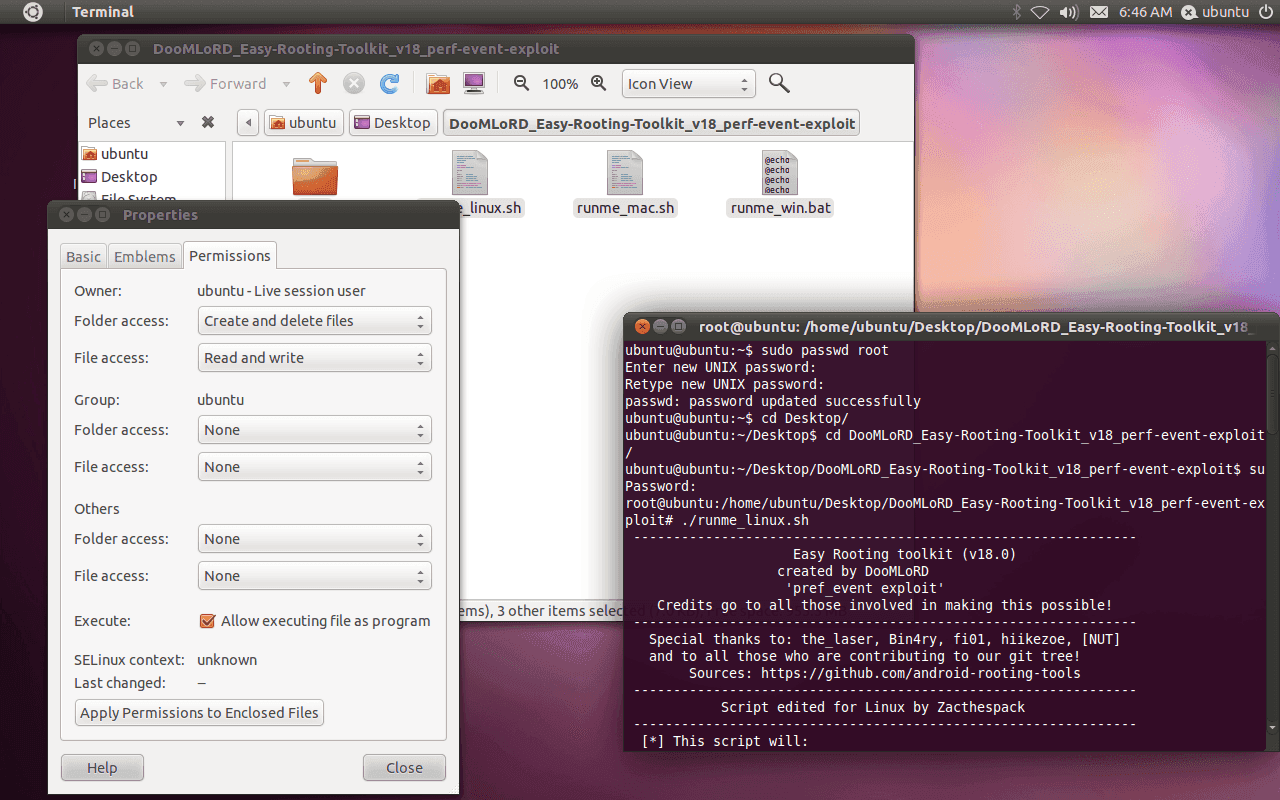Click Help in the Properties dialog

(102, 768)
